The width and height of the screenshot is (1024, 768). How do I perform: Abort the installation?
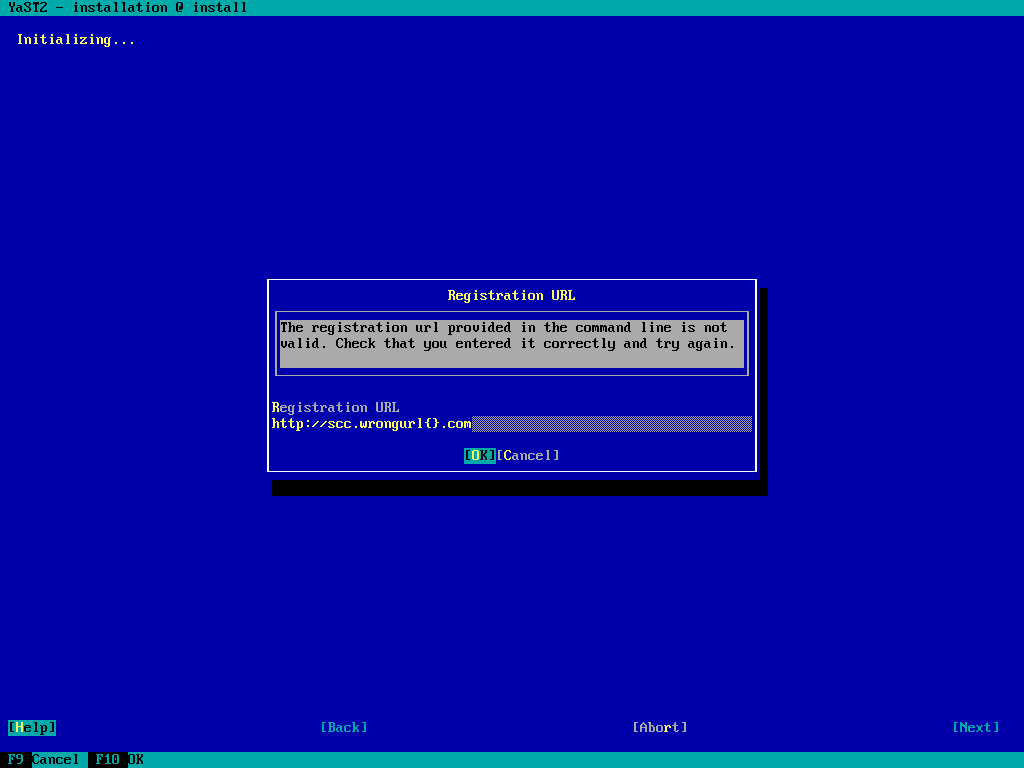[660, 727]
